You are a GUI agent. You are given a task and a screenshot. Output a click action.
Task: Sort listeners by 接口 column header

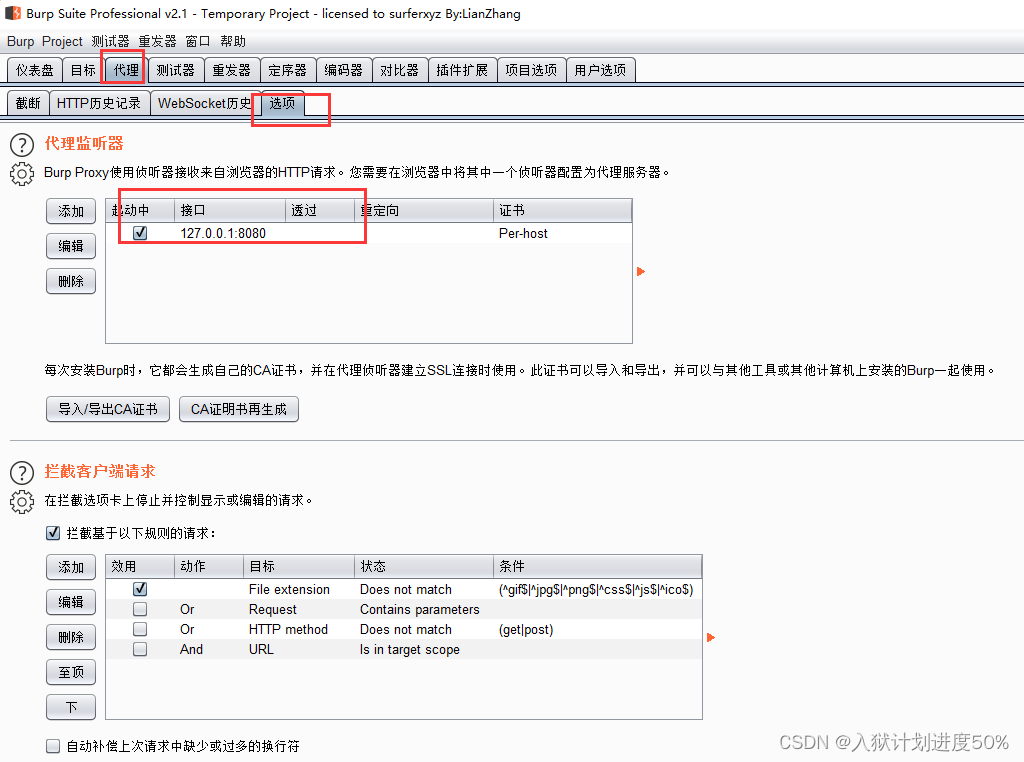tap(230, 210)
